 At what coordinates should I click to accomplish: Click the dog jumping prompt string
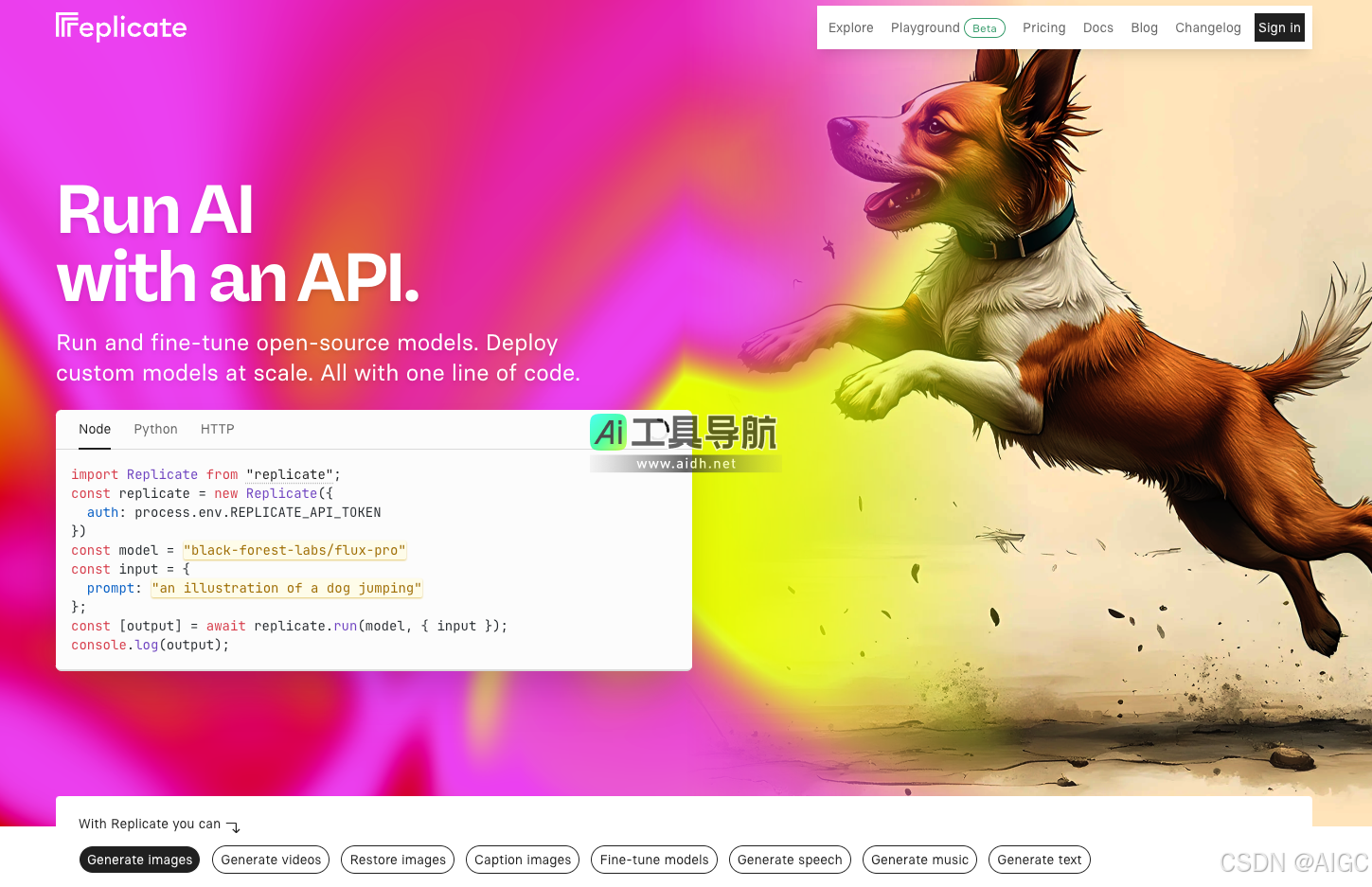point(287,589)
